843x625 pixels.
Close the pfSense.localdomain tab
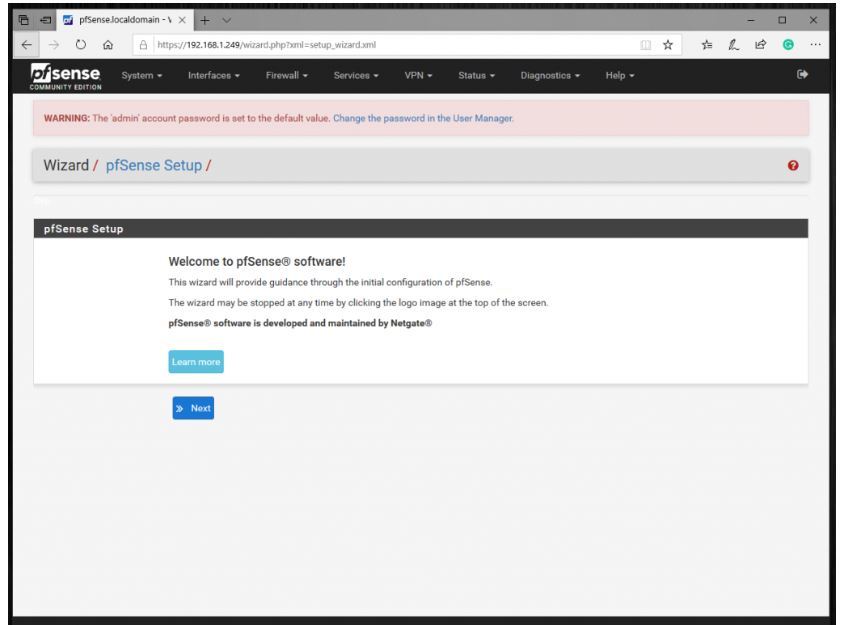click(182, 20)
